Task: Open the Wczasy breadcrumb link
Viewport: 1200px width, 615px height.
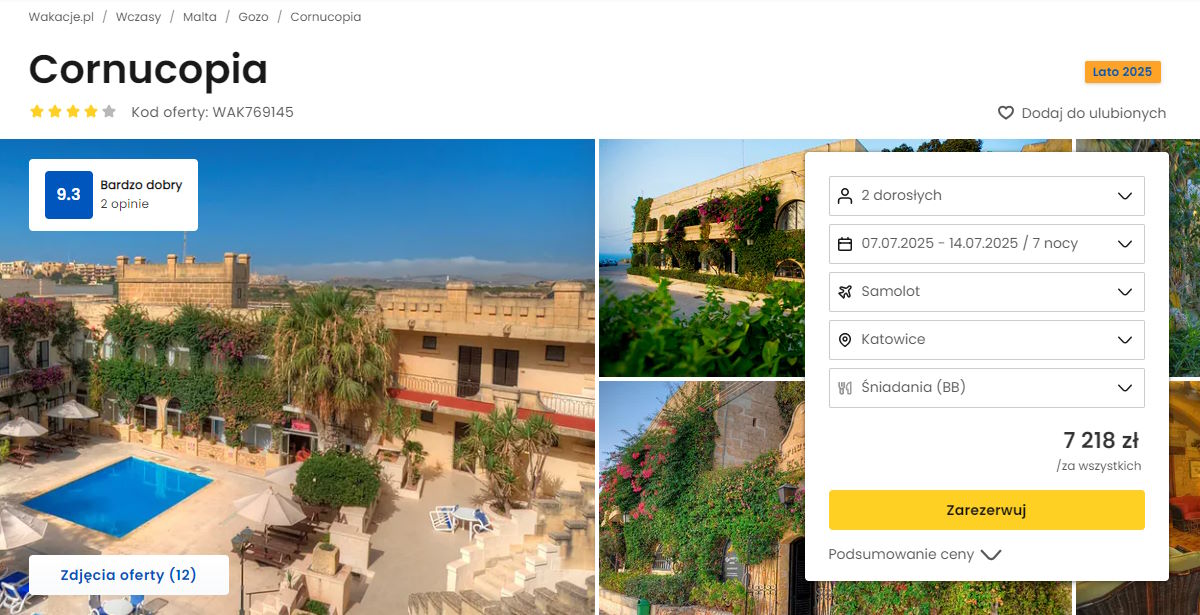Action: [x=138, y=17]
